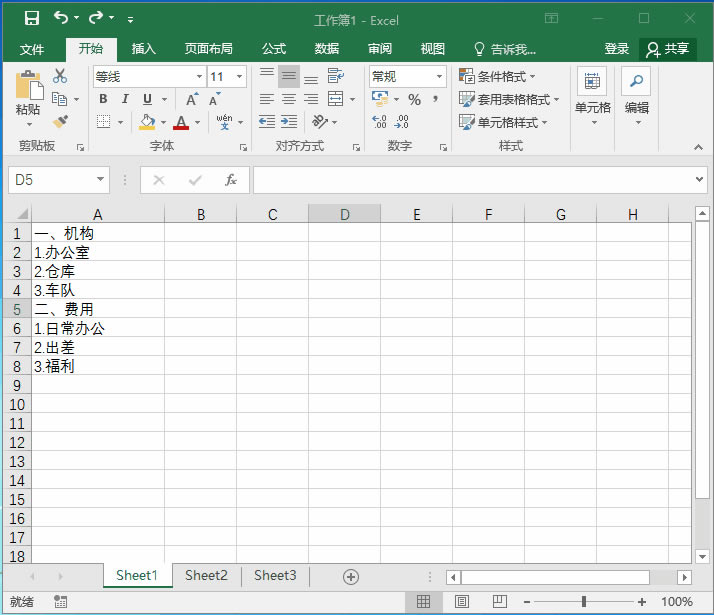
Task: Switch to page layout view in status bar
Action: (x=461, y=601)
